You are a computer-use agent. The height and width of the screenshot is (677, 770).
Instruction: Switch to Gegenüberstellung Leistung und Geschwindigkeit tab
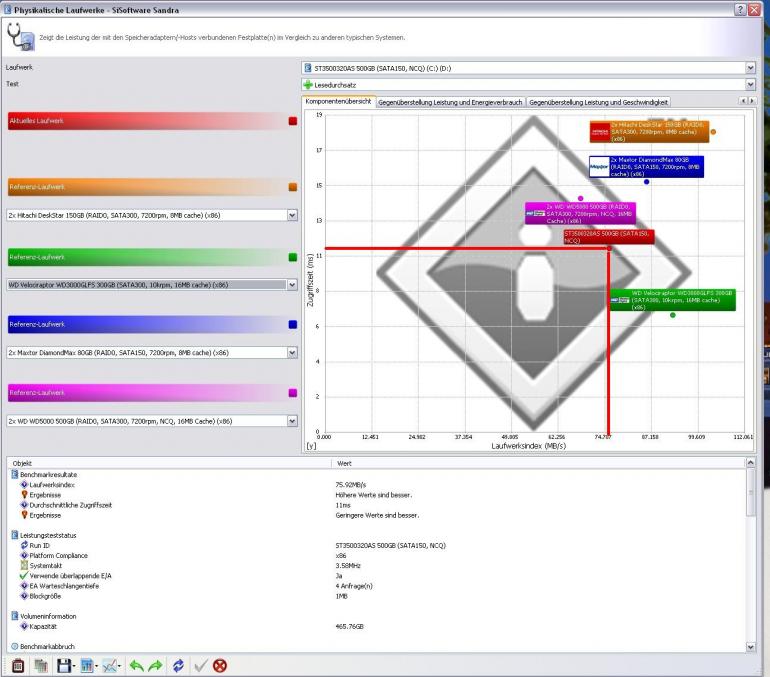[598, 102]
